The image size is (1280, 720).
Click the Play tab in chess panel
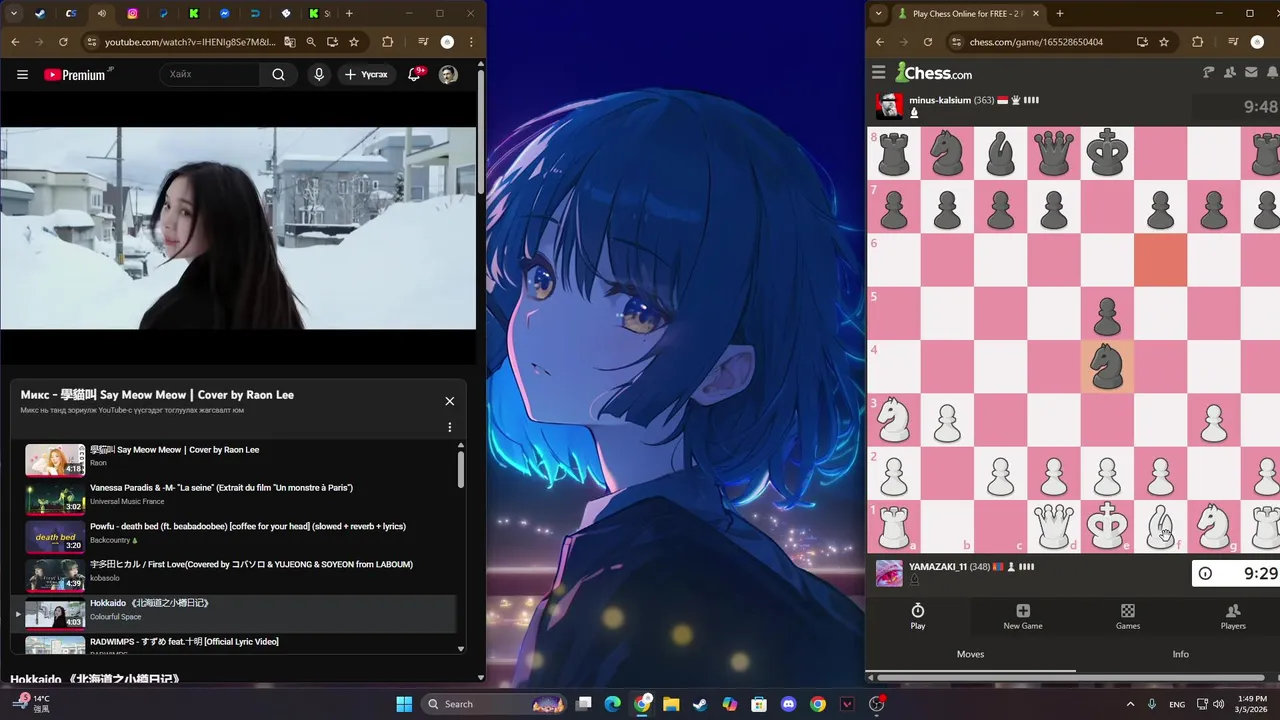click(918, 616)
